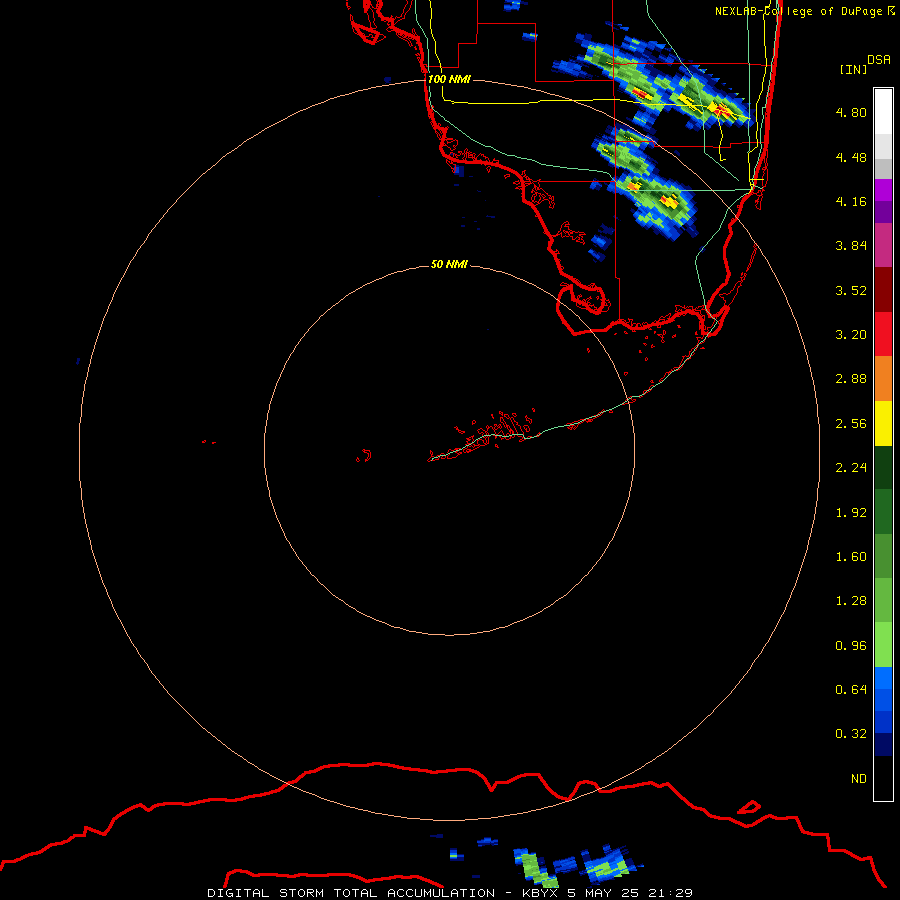Click the 2.24 legend value
The image size is (900, 900).
(x=851, y=468)
